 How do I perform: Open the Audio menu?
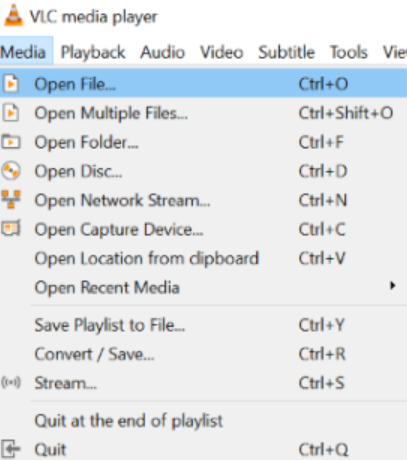coord(162,52)
